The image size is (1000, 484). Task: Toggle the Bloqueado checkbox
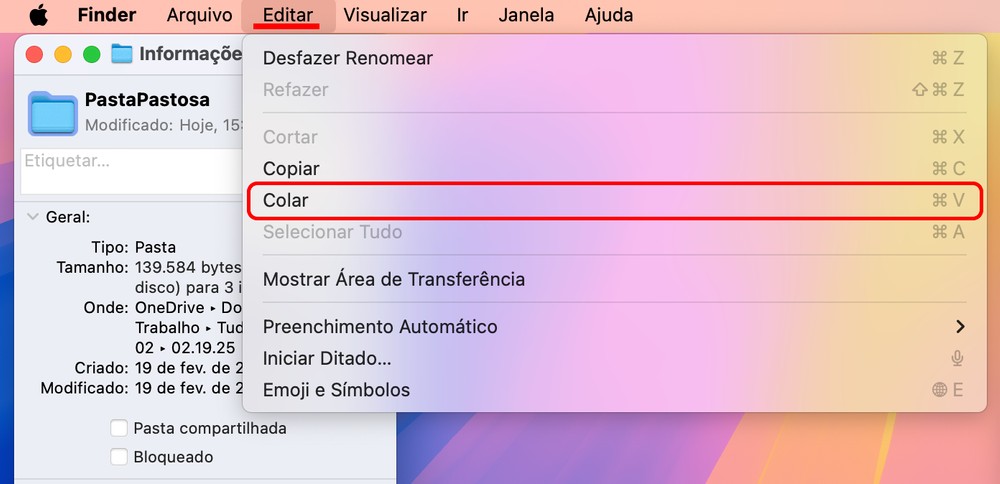tap(119, 457)
